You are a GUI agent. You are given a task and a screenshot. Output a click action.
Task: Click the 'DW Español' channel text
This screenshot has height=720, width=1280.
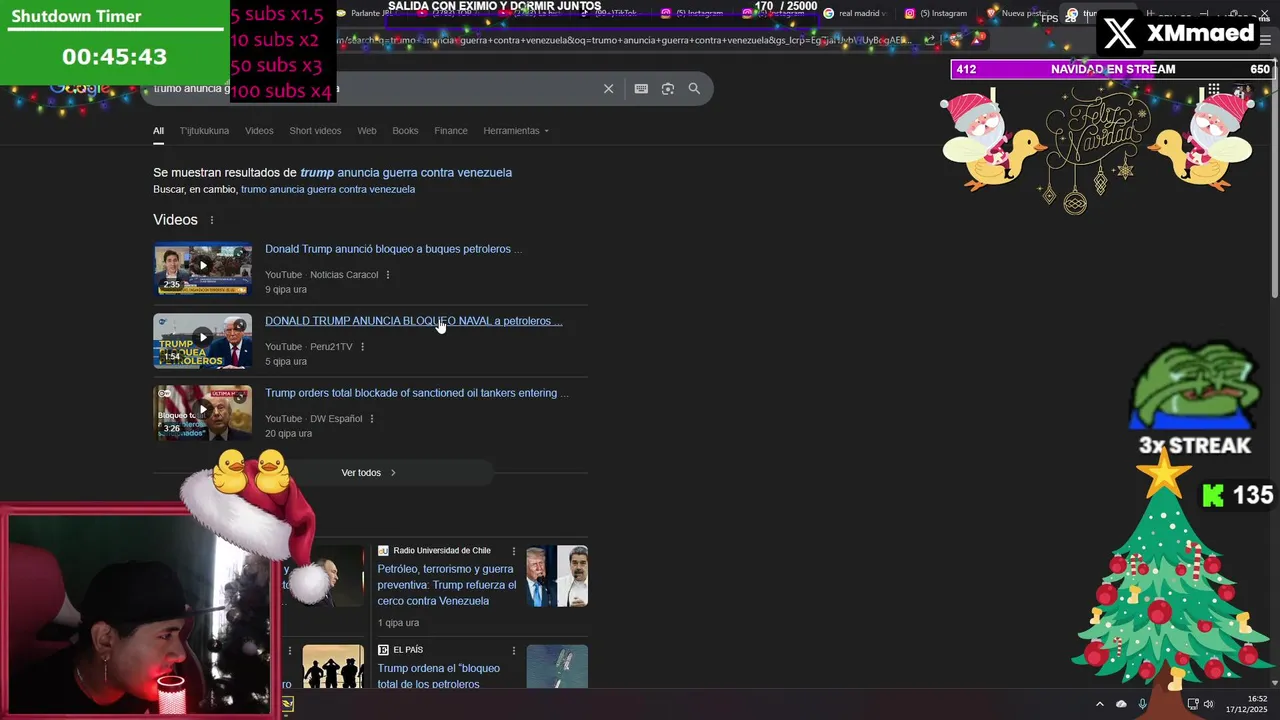pyautogui.click(x=336, y=419)
